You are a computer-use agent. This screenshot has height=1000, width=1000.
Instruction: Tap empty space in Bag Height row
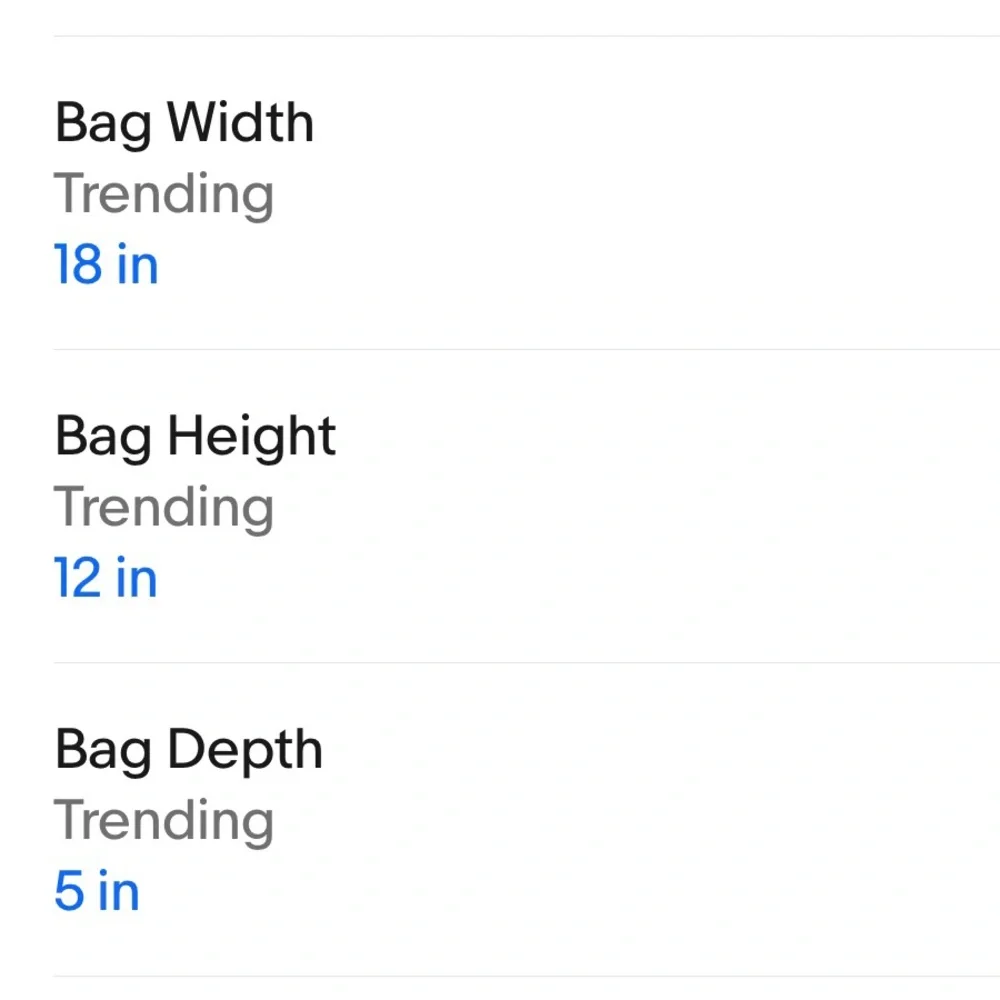pos(638,506)
